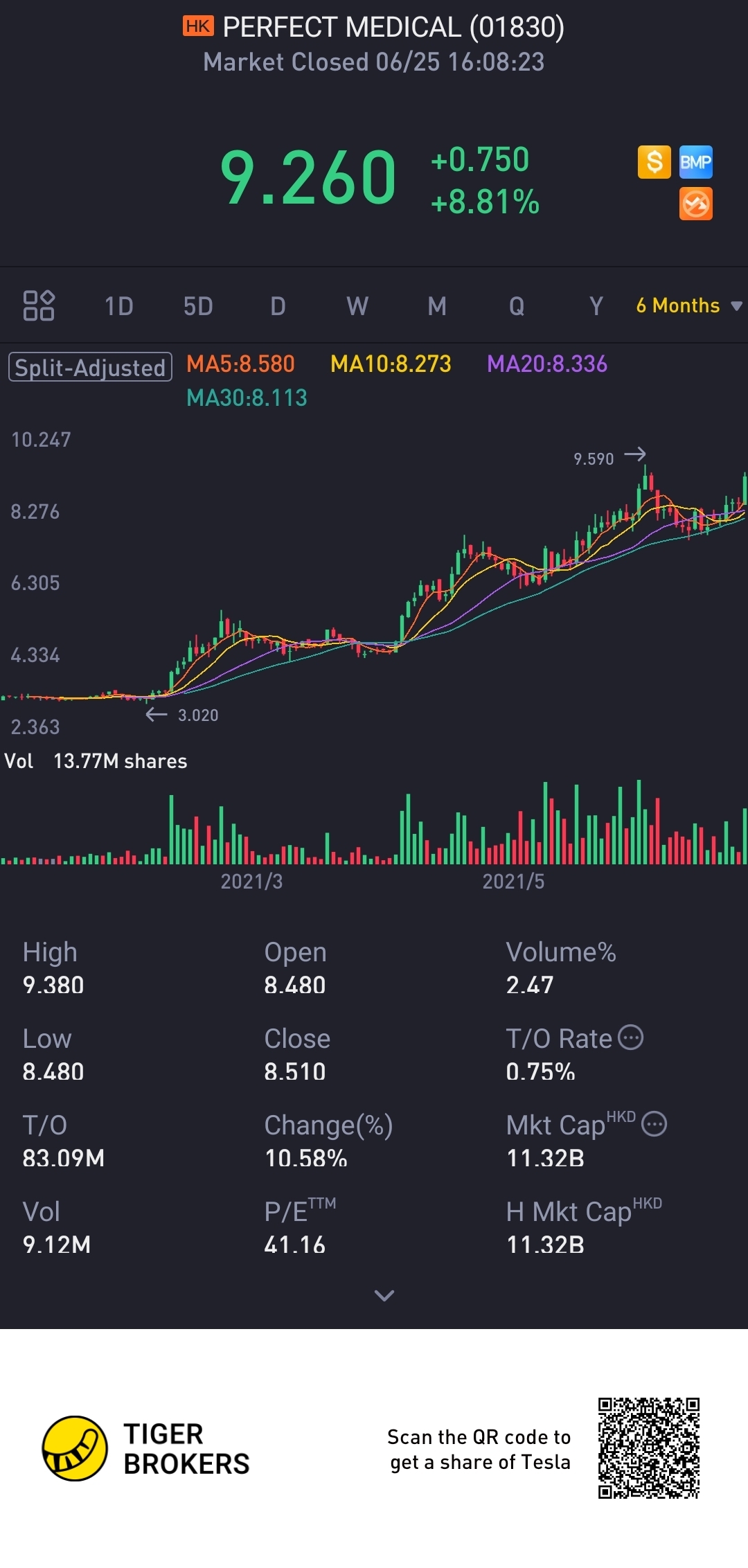Image resolution: width=748 pixels, height=1568 pixels.
Task: Open the 6 Months period dropdown
Action: pyautogui.click(x=688, y=305)
